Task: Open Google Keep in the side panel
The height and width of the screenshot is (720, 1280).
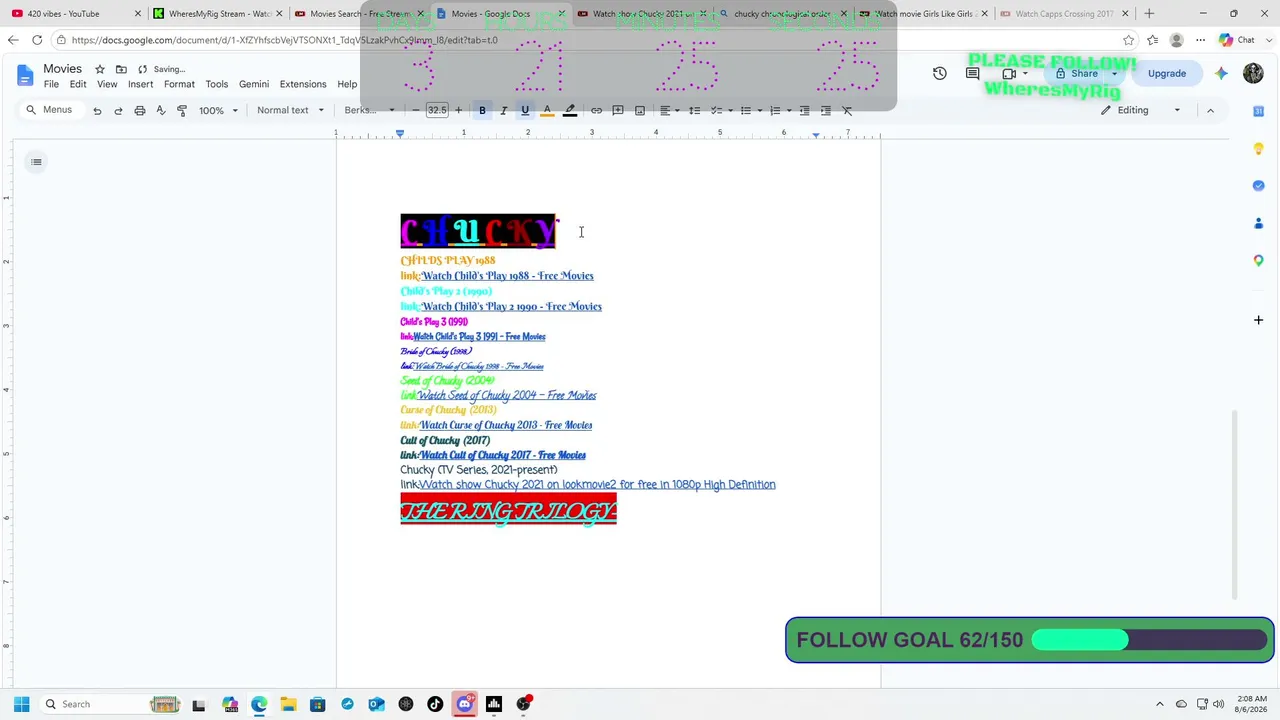Action: [x=1258, y=149]
